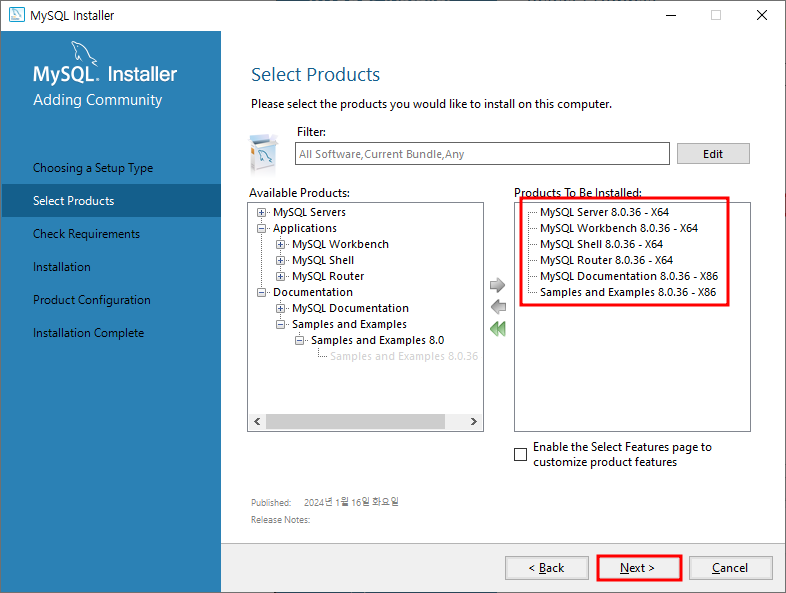Expand the MySQL Workbench node

tap(280, 245)
